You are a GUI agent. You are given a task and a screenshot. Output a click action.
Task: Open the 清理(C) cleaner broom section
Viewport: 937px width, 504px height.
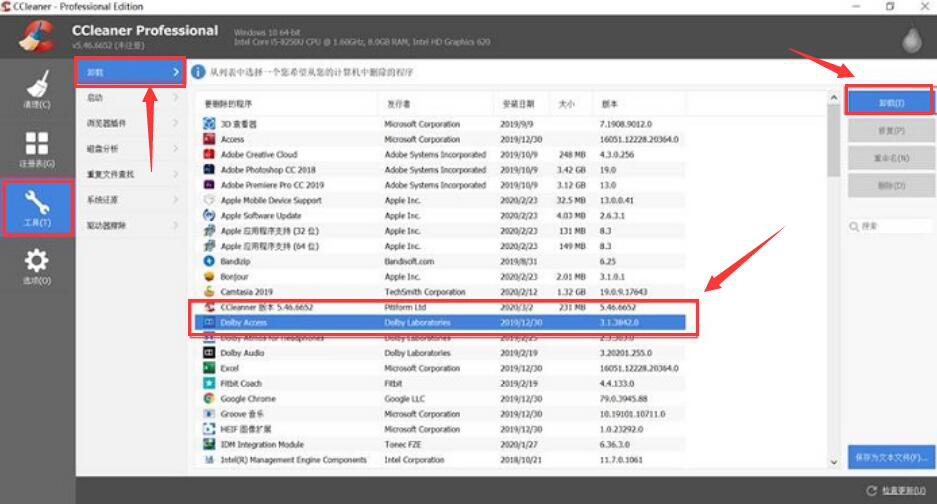37,89
